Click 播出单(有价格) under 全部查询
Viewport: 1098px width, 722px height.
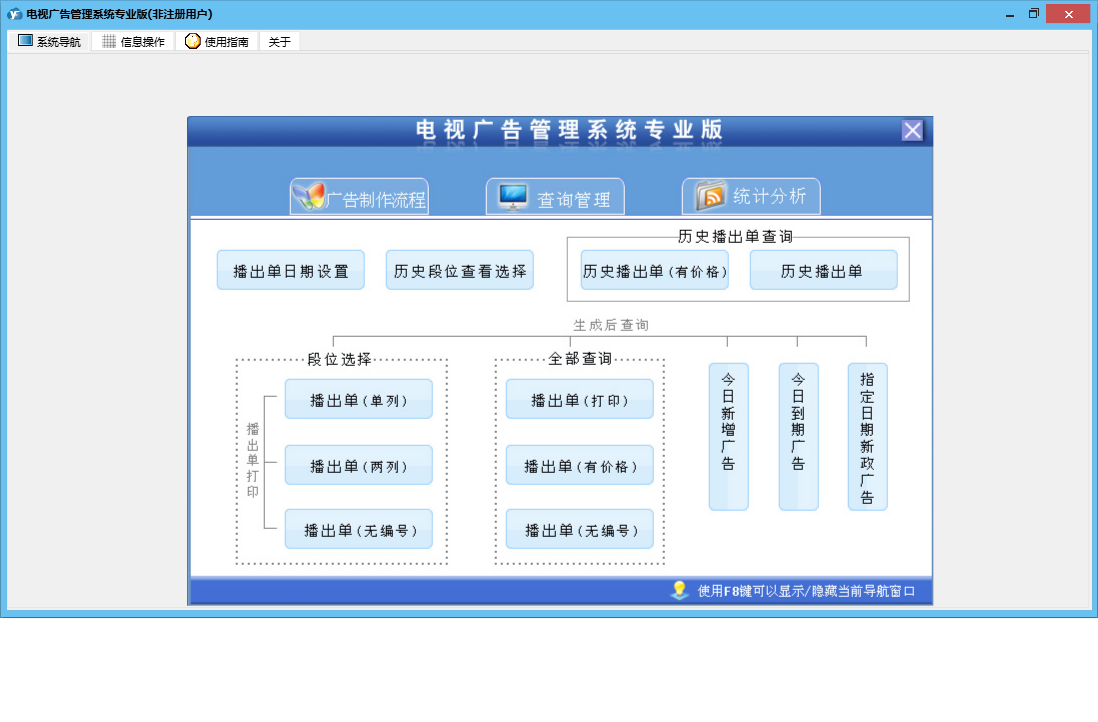(580, 465)
